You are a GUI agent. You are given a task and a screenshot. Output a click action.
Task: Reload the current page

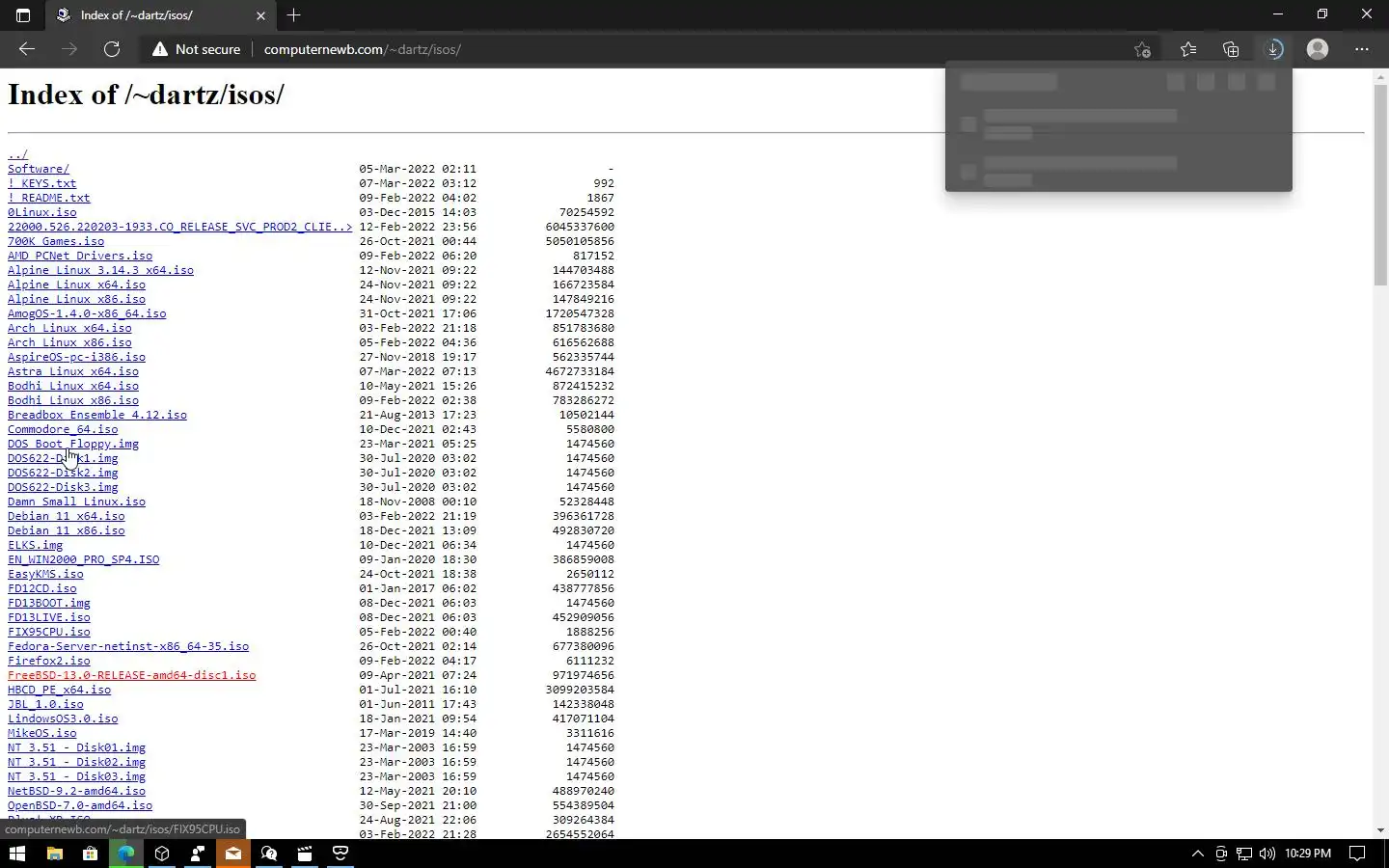point(112,49)
